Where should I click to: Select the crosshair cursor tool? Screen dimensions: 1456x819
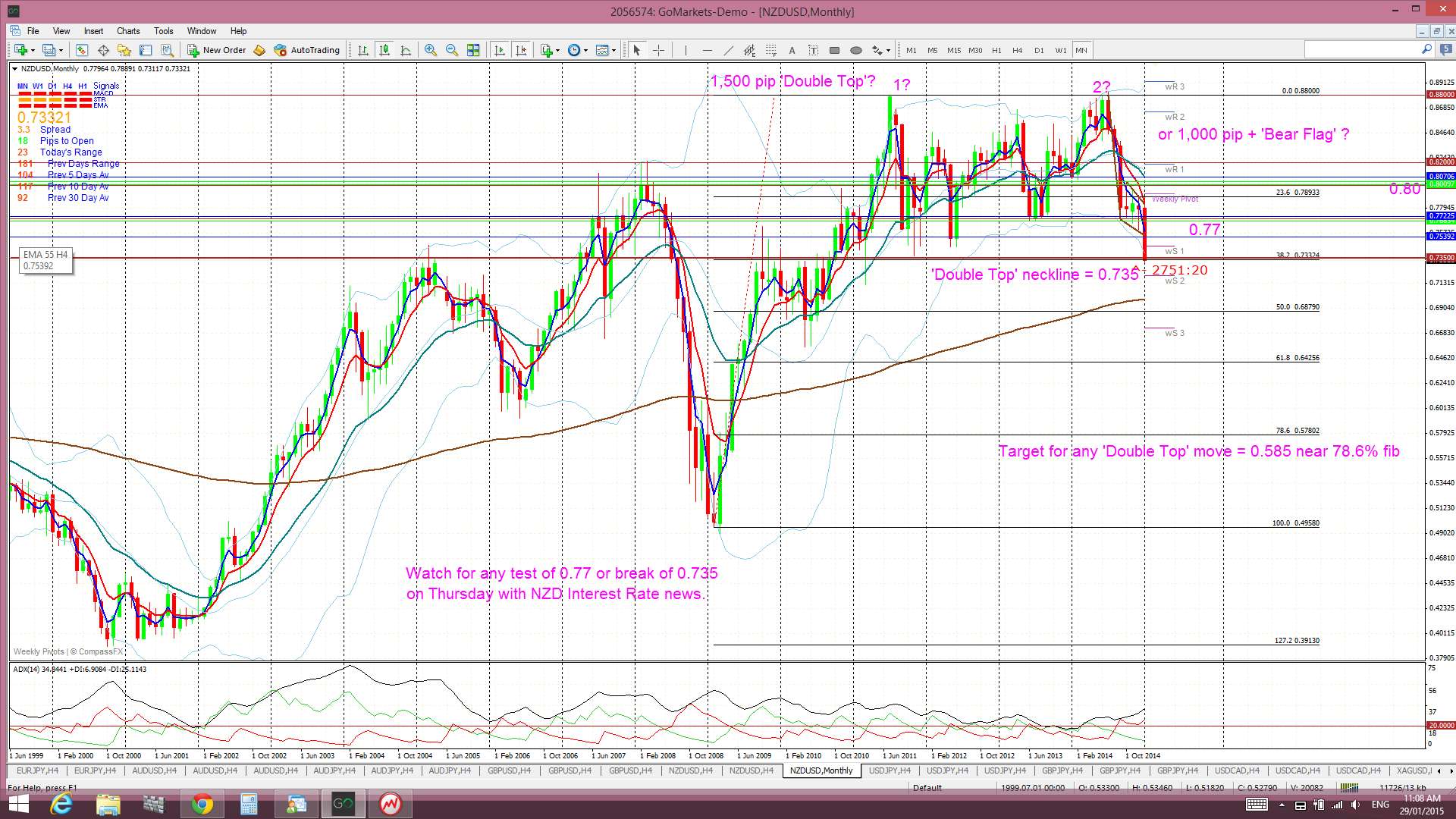coord(658,50)
